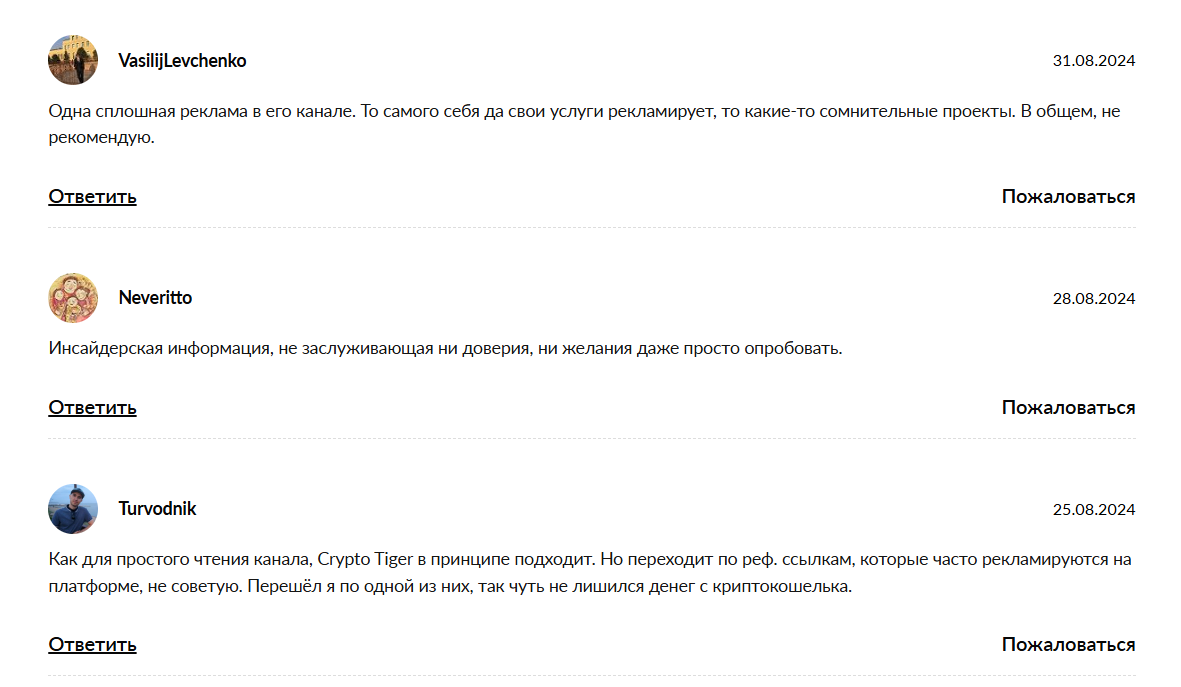
Task: Click the Turvodnik username
Action: 157,508
